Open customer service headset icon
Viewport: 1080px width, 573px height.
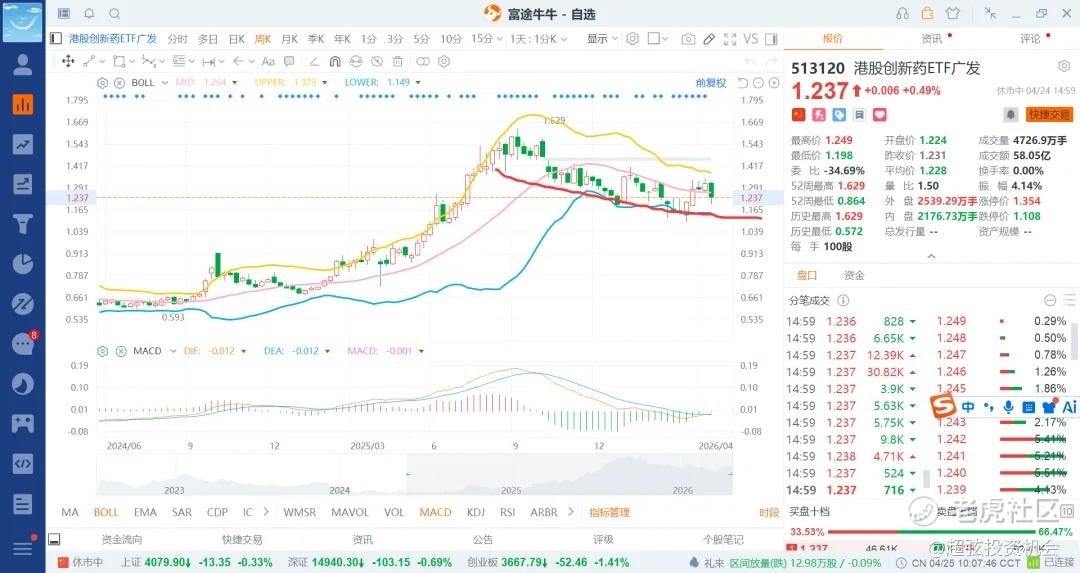(x=903, y=13)
